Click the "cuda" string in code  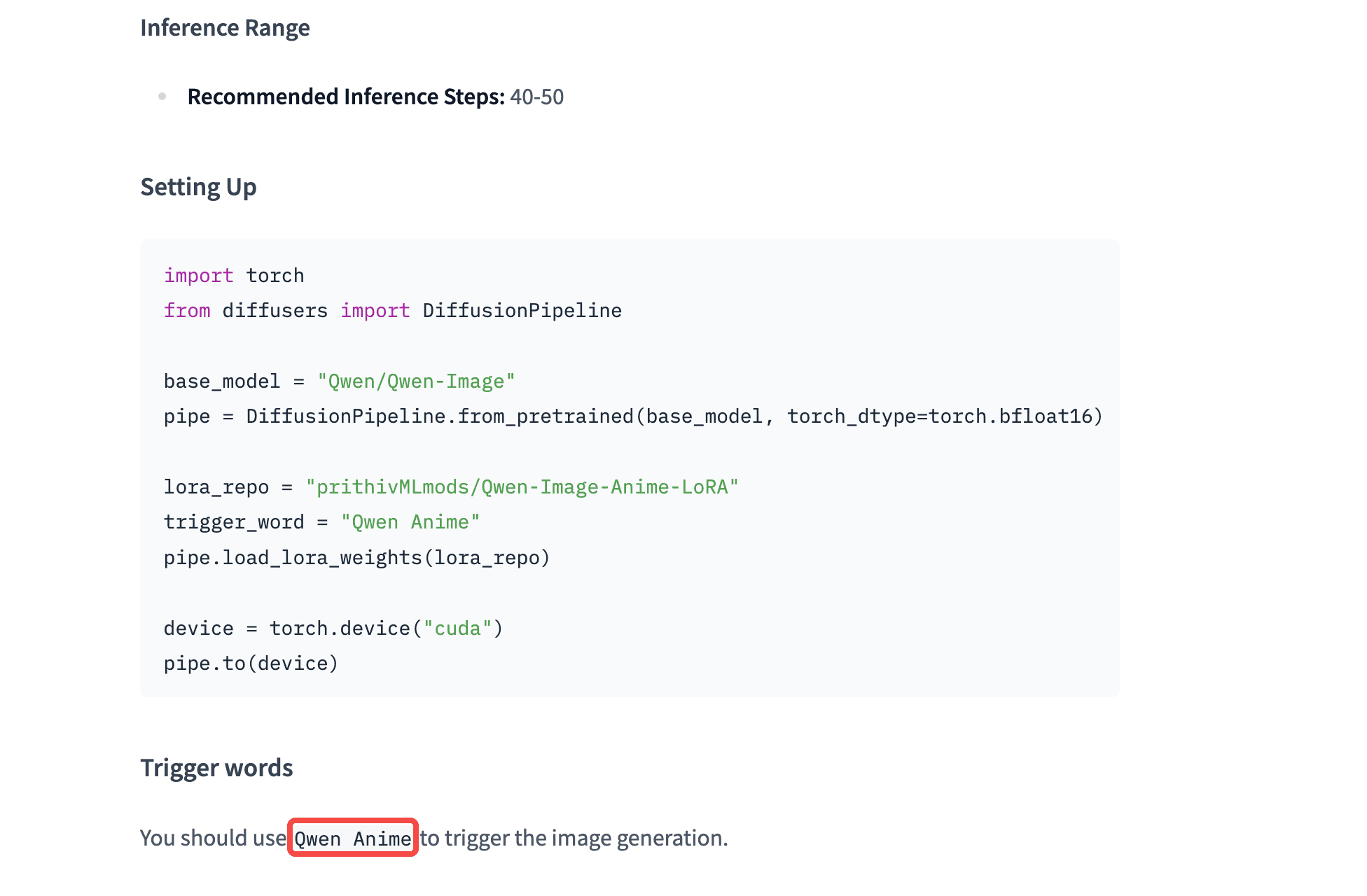click(x=458, y=629)
